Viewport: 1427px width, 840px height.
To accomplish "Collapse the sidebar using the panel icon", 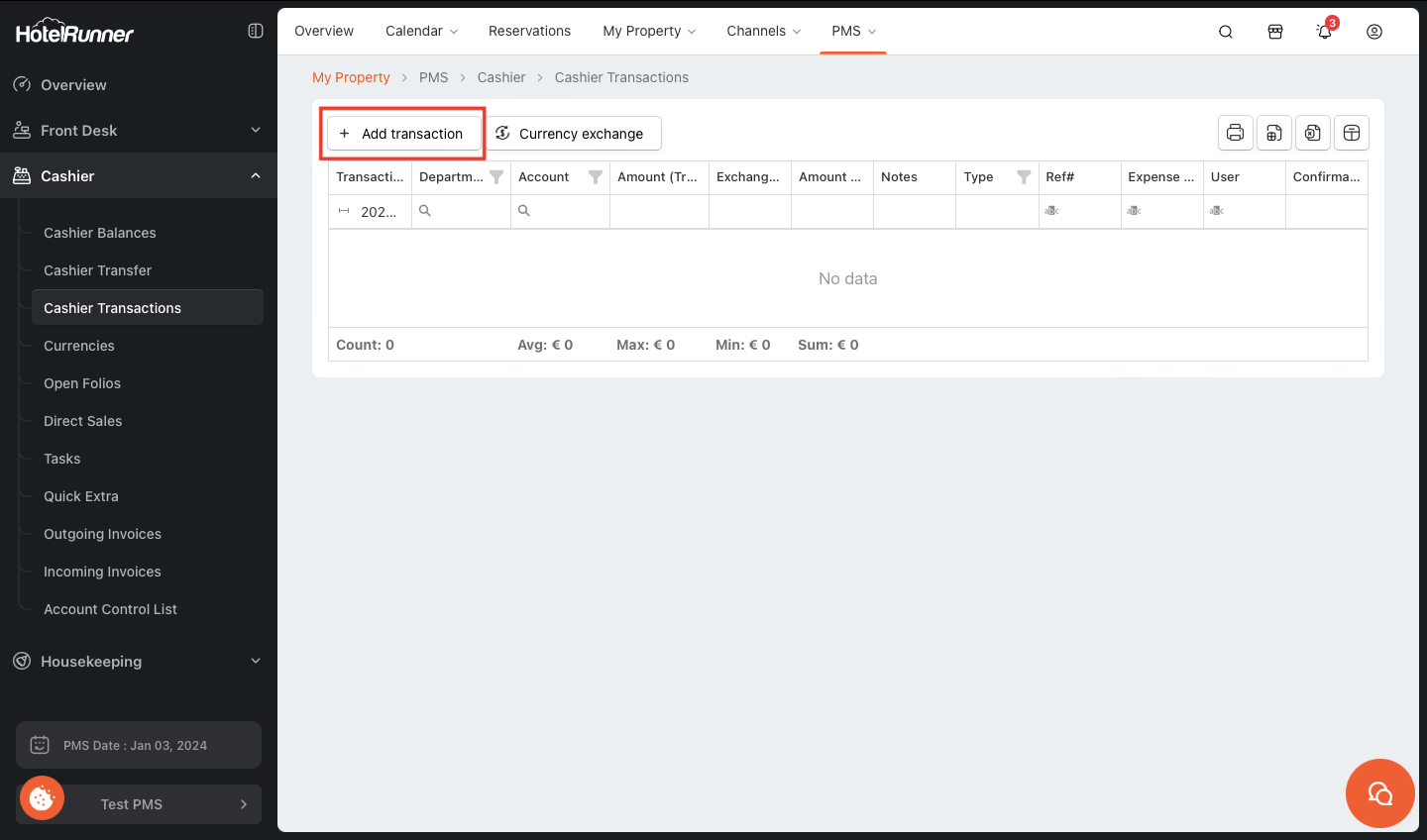I will (256, 32).
